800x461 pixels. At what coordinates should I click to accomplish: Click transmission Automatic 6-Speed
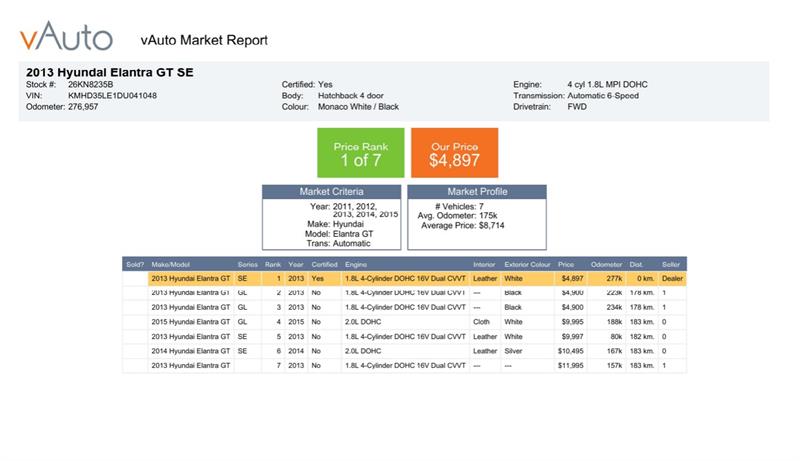click(603, 96)
